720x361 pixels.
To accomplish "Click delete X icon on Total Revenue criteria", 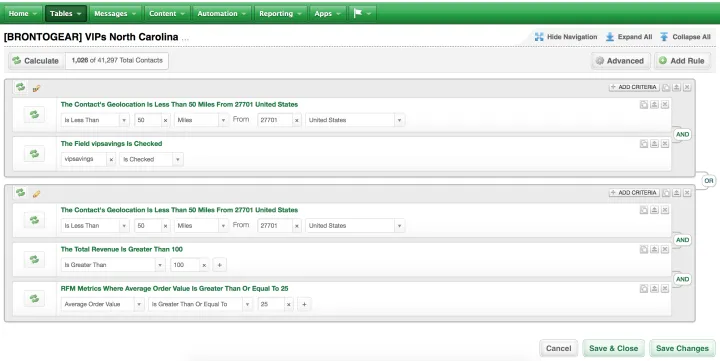I will coord(665,249).
